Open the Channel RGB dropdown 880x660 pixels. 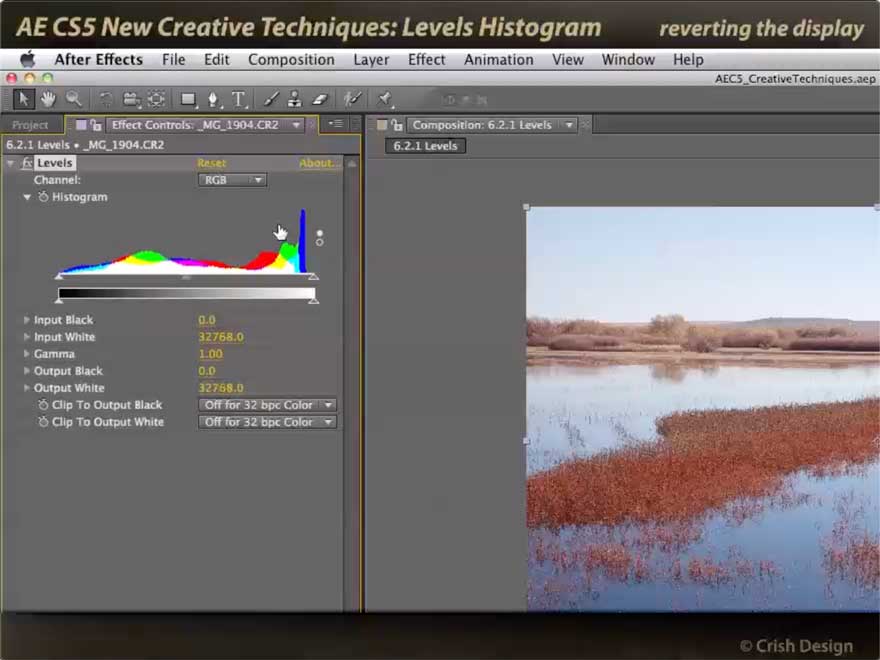(x=232, y=180)
